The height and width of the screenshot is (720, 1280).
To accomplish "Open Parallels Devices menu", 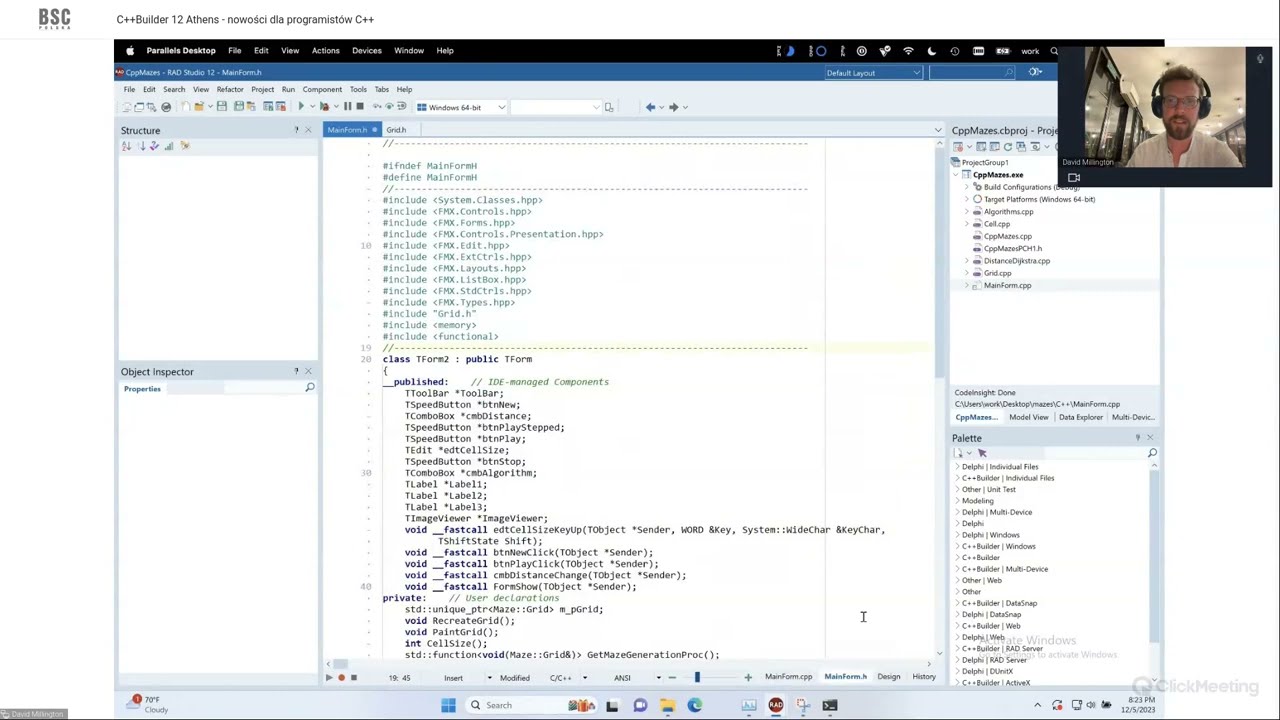I will (366, 50).
